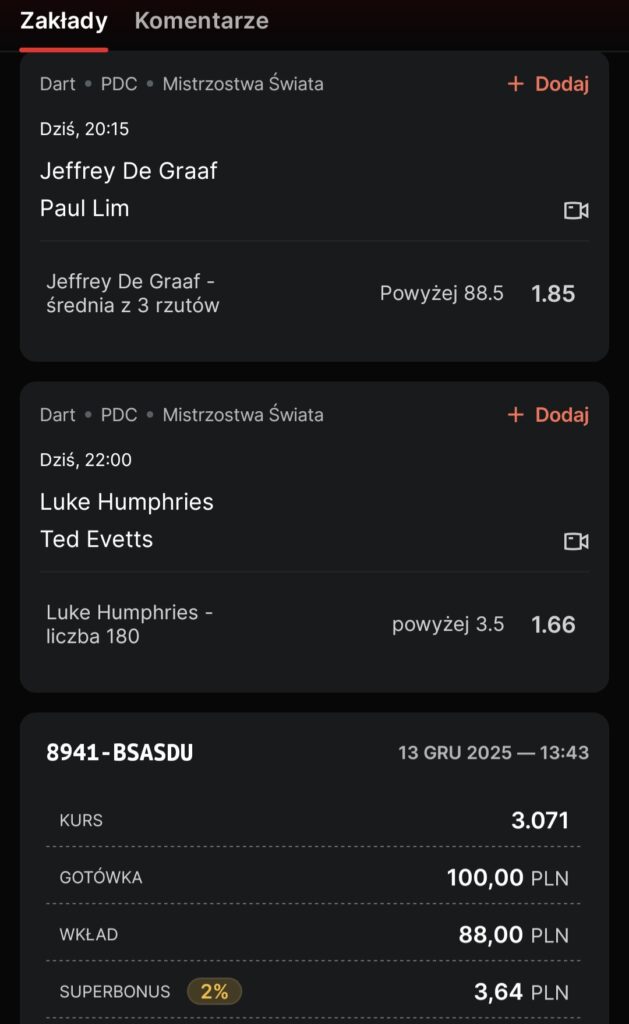Open live stream icon for Paul Lim match
This screenshot has width=629, height=1024.
pyautogui.click(x=576, y=210)
